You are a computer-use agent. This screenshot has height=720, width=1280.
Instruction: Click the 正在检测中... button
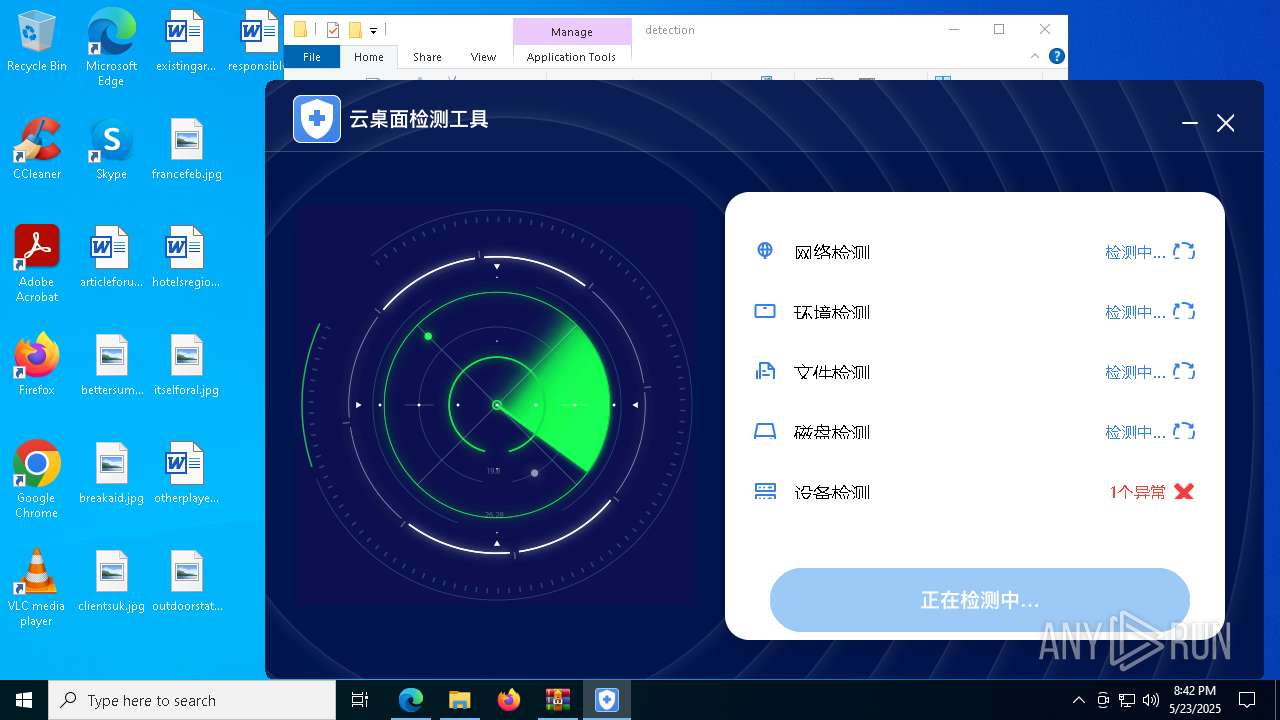(980, 600)
